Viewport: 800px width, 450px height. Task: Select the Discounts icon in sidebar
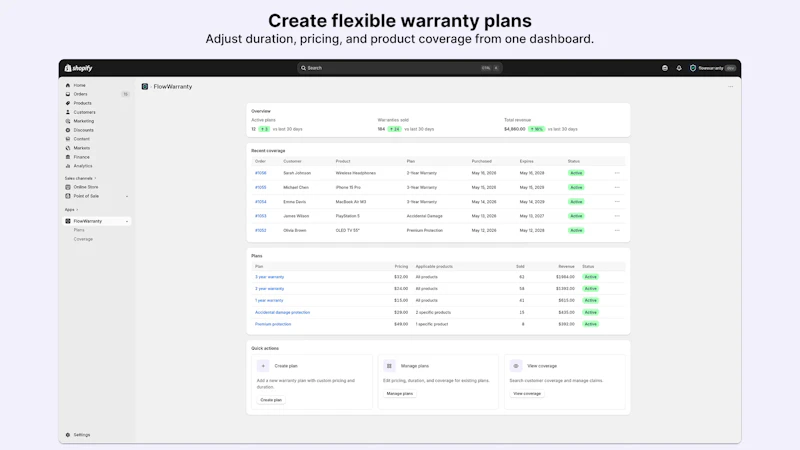(68, 130)
